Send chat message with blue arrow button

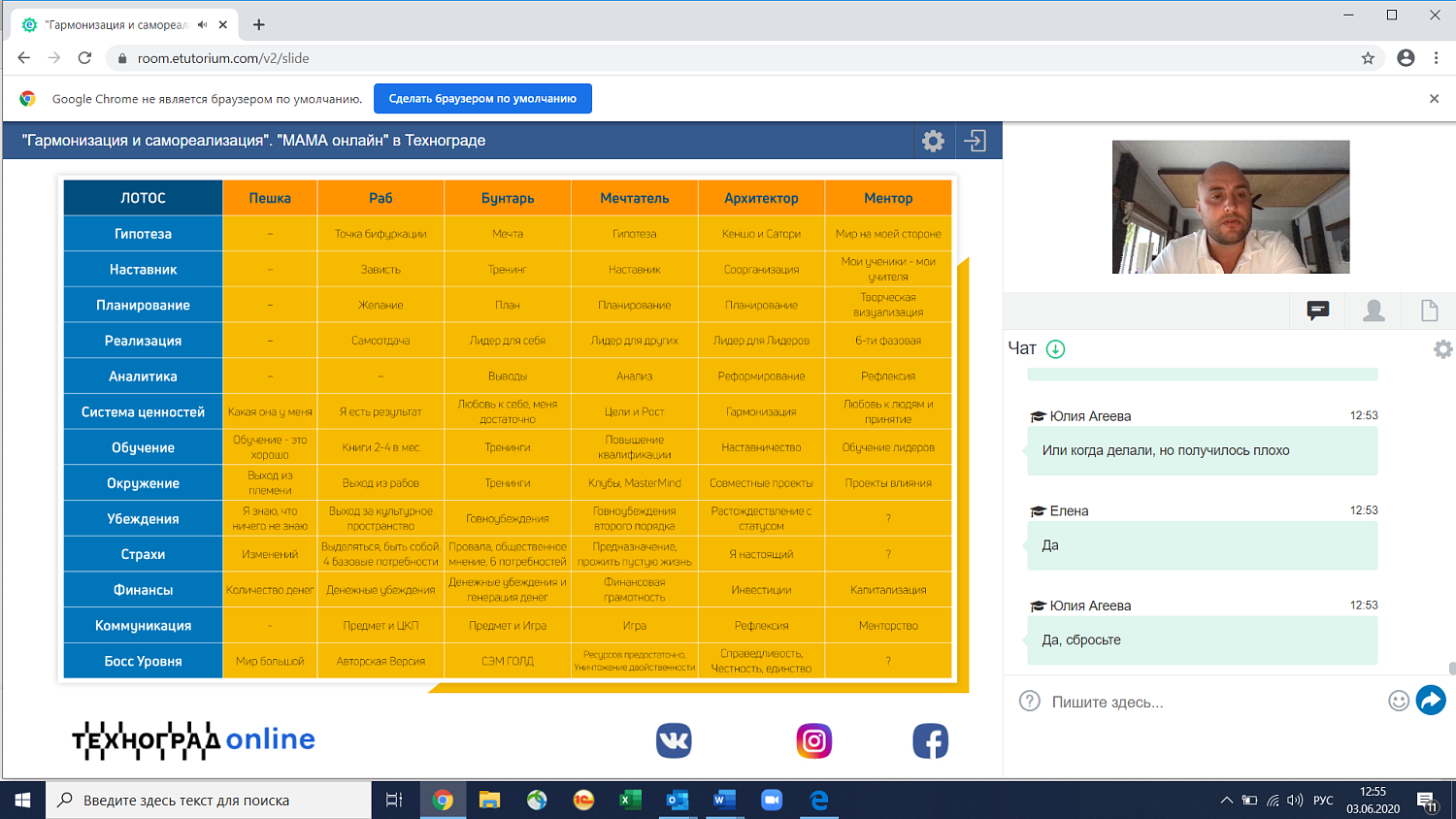(1431, 700)
